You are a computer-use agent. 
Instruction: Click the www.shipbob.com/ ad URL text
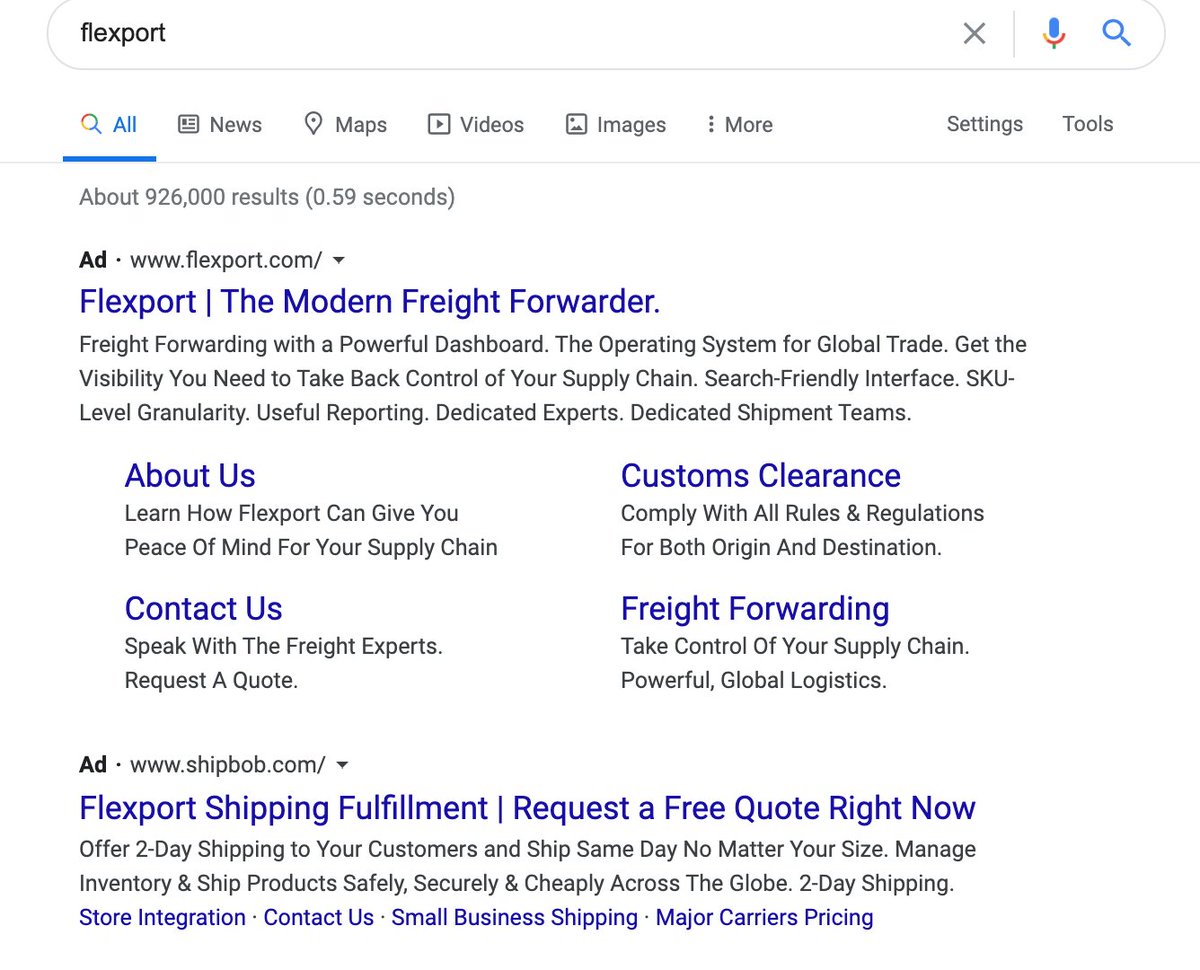[228, 765]
